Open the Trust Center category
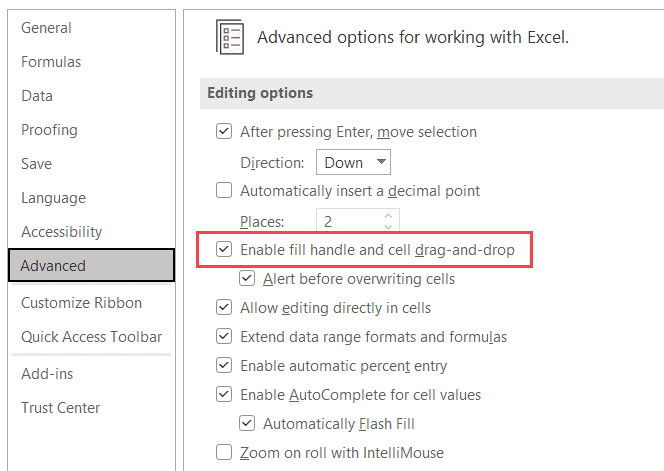Image resolution: width=664 pixels, height=471 pixels. 60,408
